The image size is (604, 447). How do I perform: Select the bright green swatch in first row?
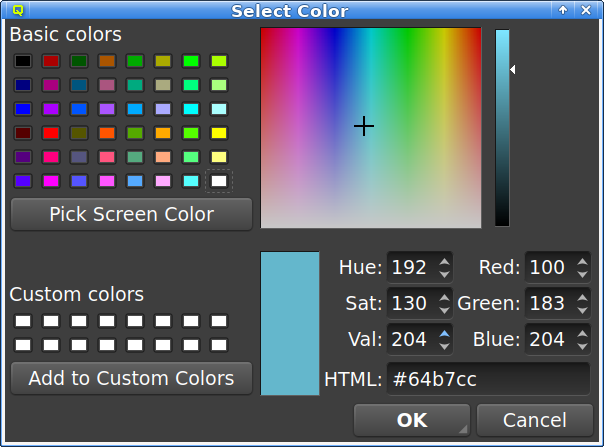(x=191, y=61)
